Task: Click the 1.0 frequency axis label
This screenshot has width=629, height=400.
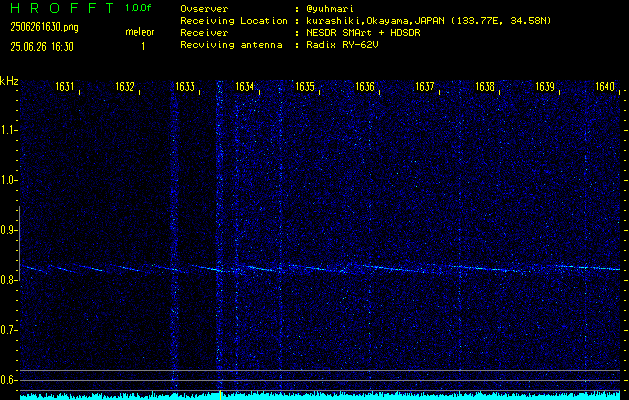Action: (8, 180)
